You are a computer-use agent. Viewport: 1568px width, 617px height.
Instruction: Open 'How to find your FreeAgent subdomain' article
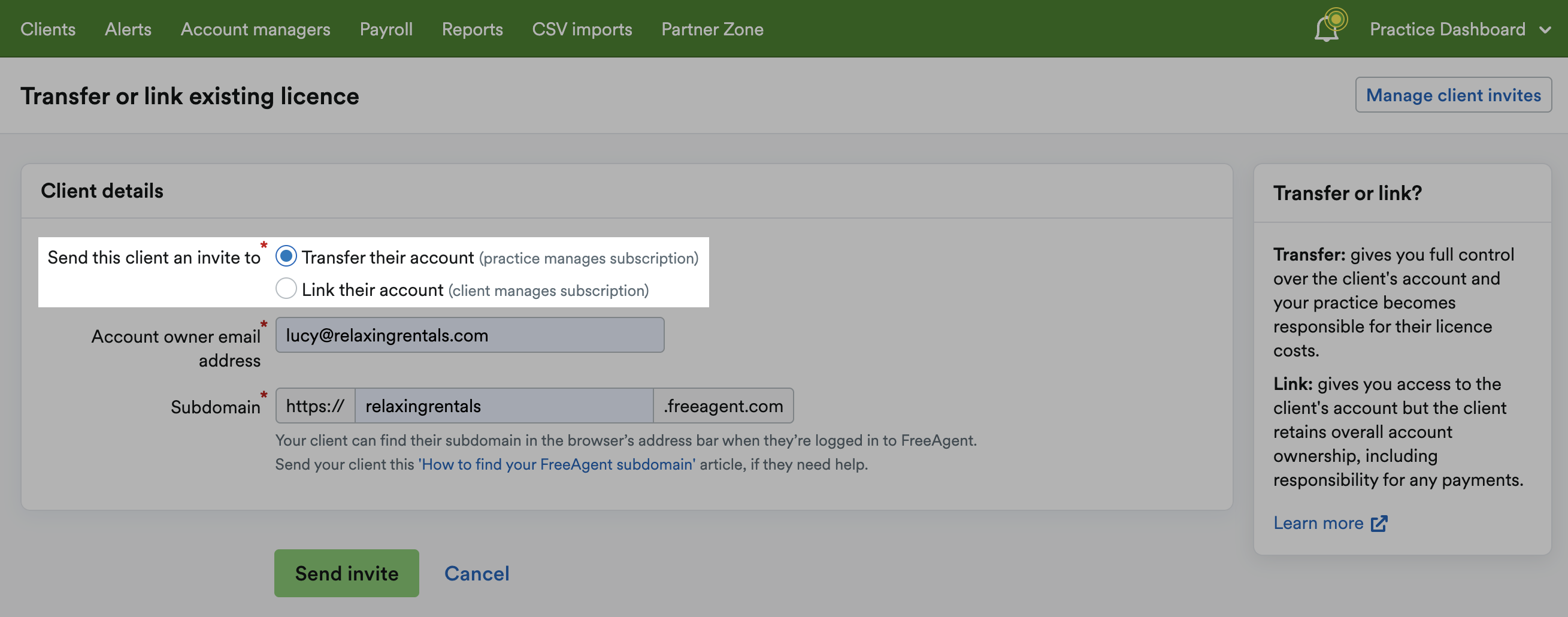click(556, 464)
